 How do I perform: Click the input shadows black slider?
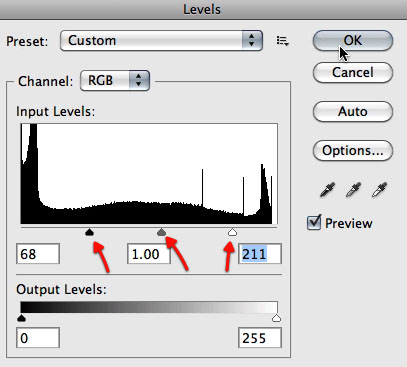[x=89, y=232]
